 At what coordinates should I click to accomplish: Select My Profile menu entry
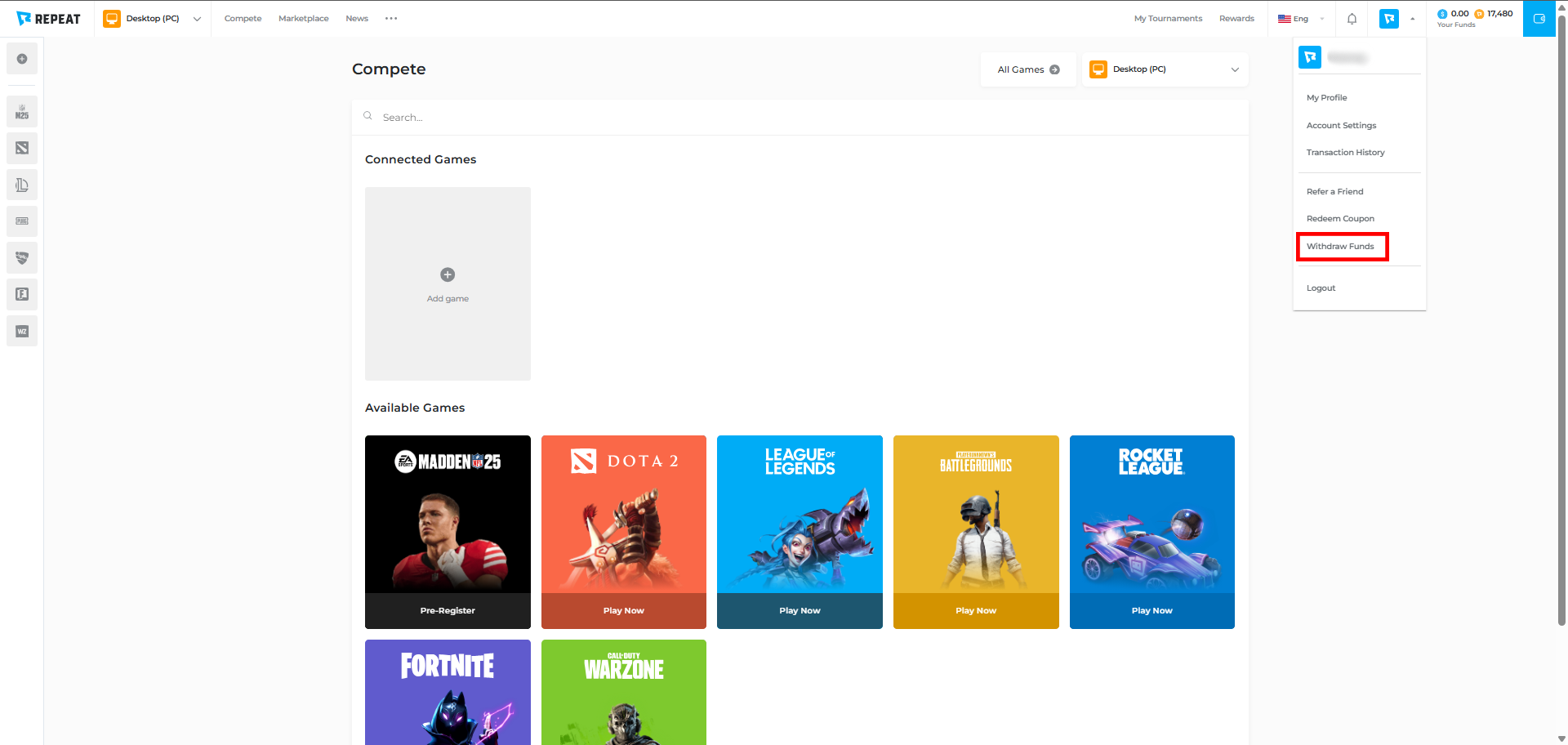[x=1326, y=97]
